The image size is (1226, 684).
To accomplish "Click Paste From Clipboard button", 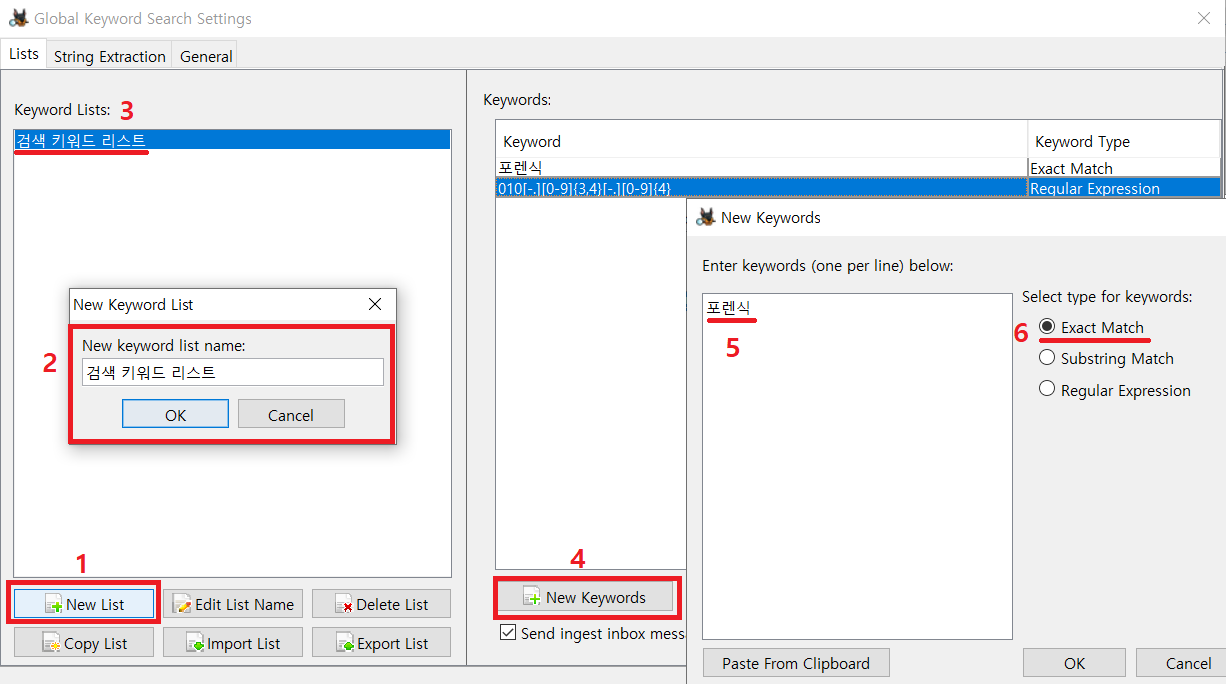I will tap(795, 663).
